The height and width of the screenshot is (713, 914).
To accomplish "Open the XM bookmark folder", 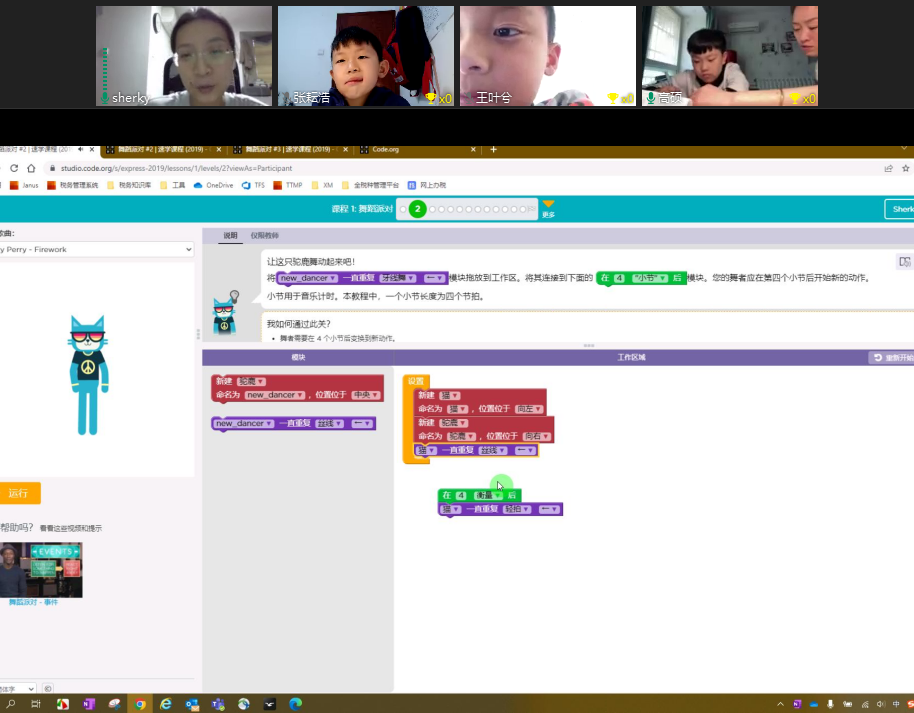I will tap(322, 185).
